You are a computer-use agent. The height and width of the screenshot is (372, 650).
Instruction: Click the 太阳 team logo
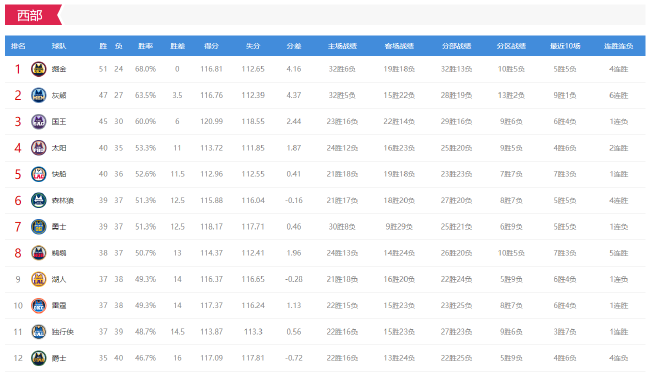point(39,148)
